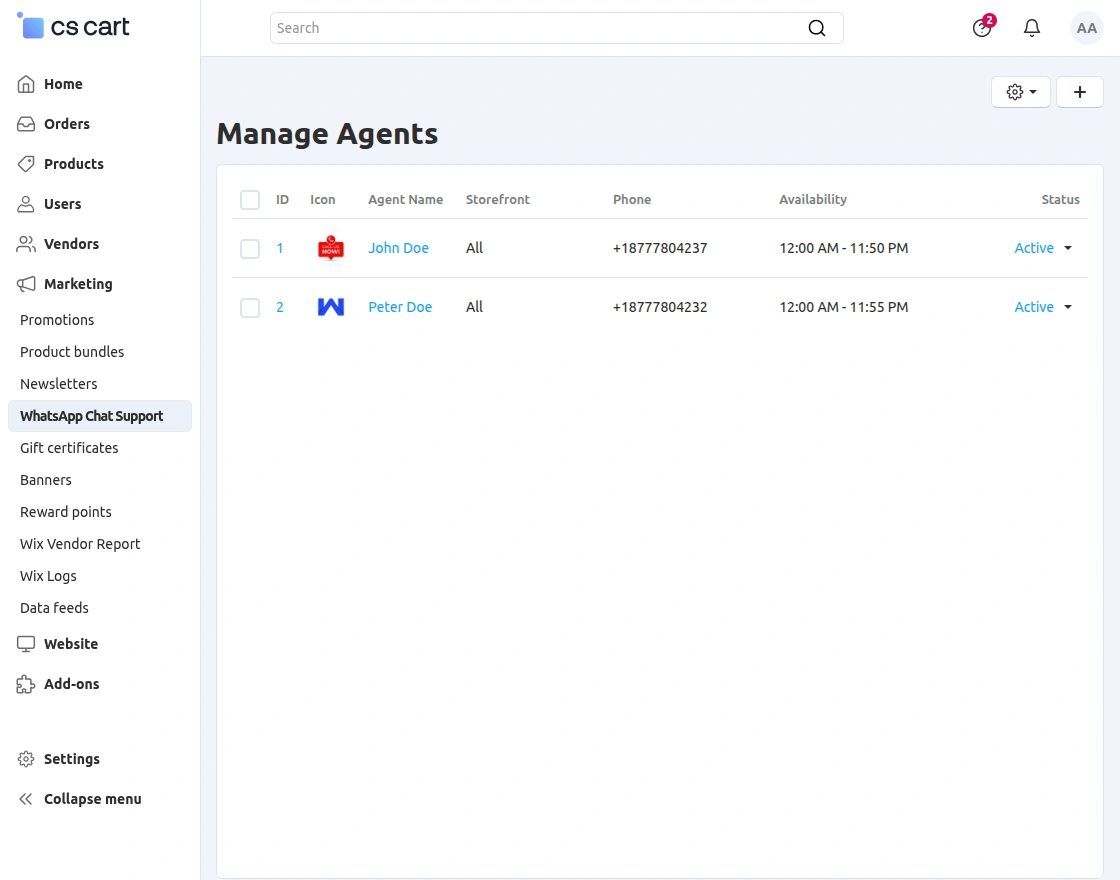
Task: Open John Doe agent link
Action: [x=399, y=248]
